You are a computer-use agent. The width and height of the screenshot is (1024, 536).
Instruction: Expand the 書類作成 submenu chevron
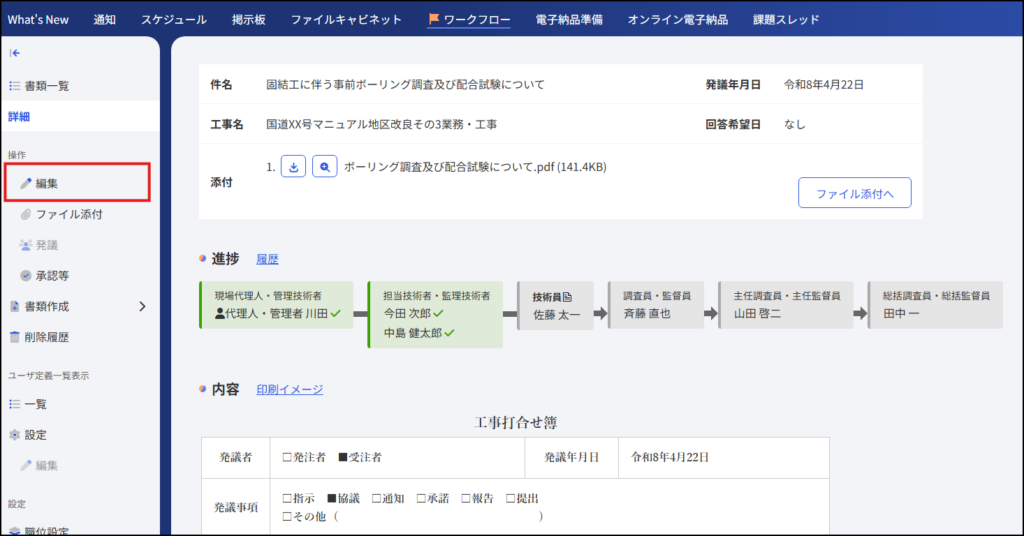[142, 306]
